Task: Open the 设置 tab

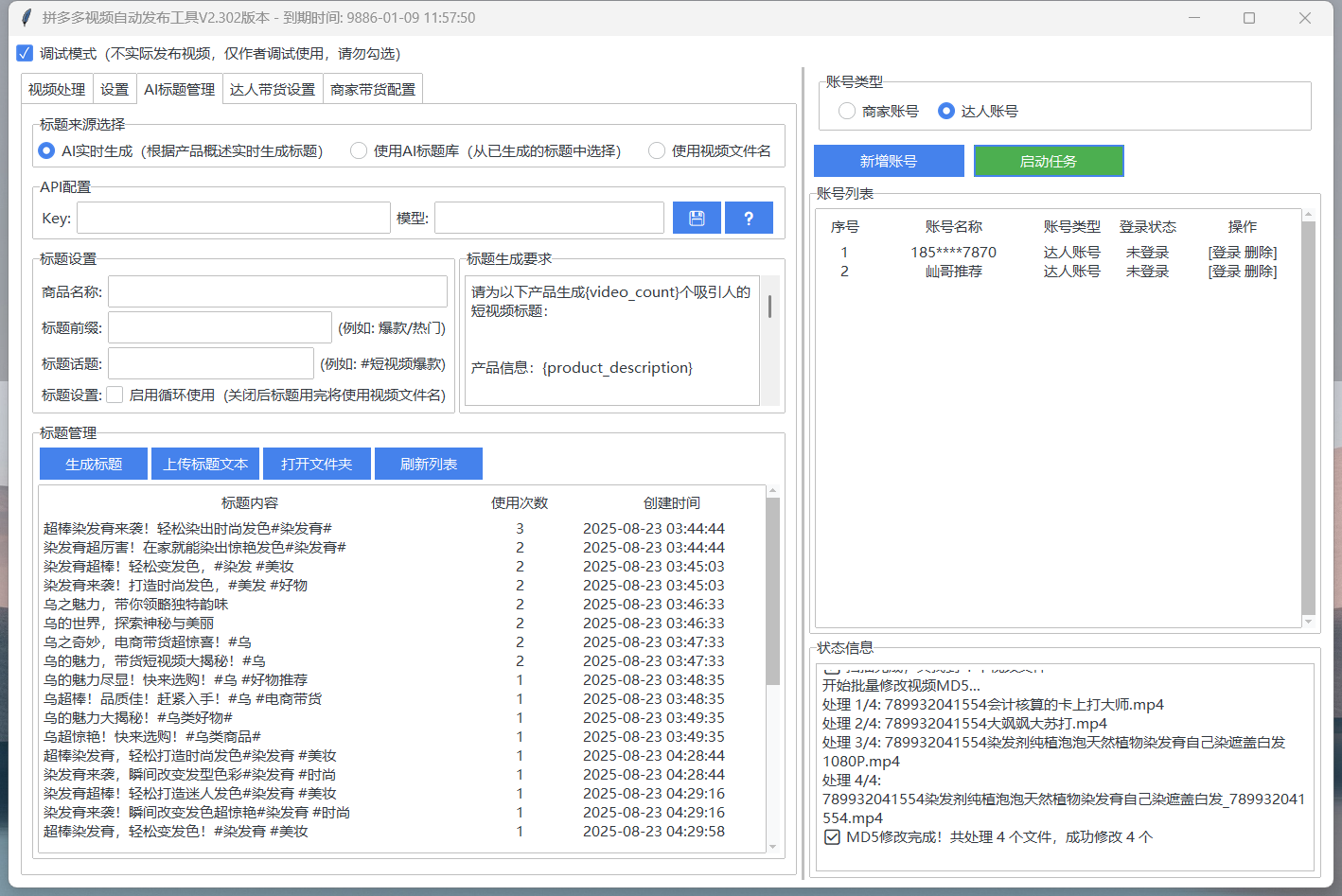Action: [x=115, y=89]
